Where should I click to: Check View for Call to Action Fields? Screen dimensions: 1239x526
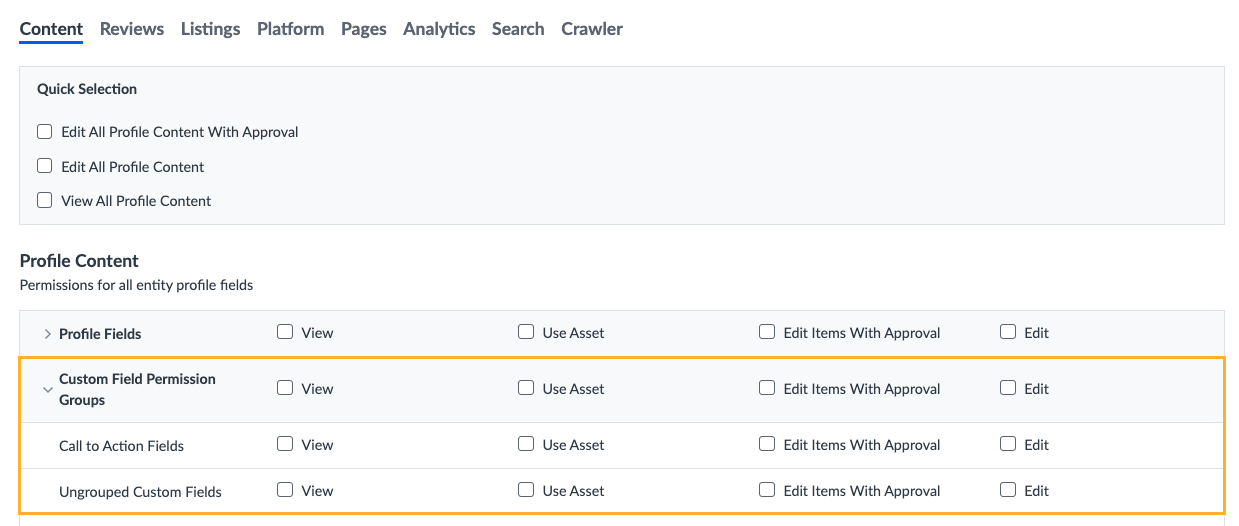285,444
